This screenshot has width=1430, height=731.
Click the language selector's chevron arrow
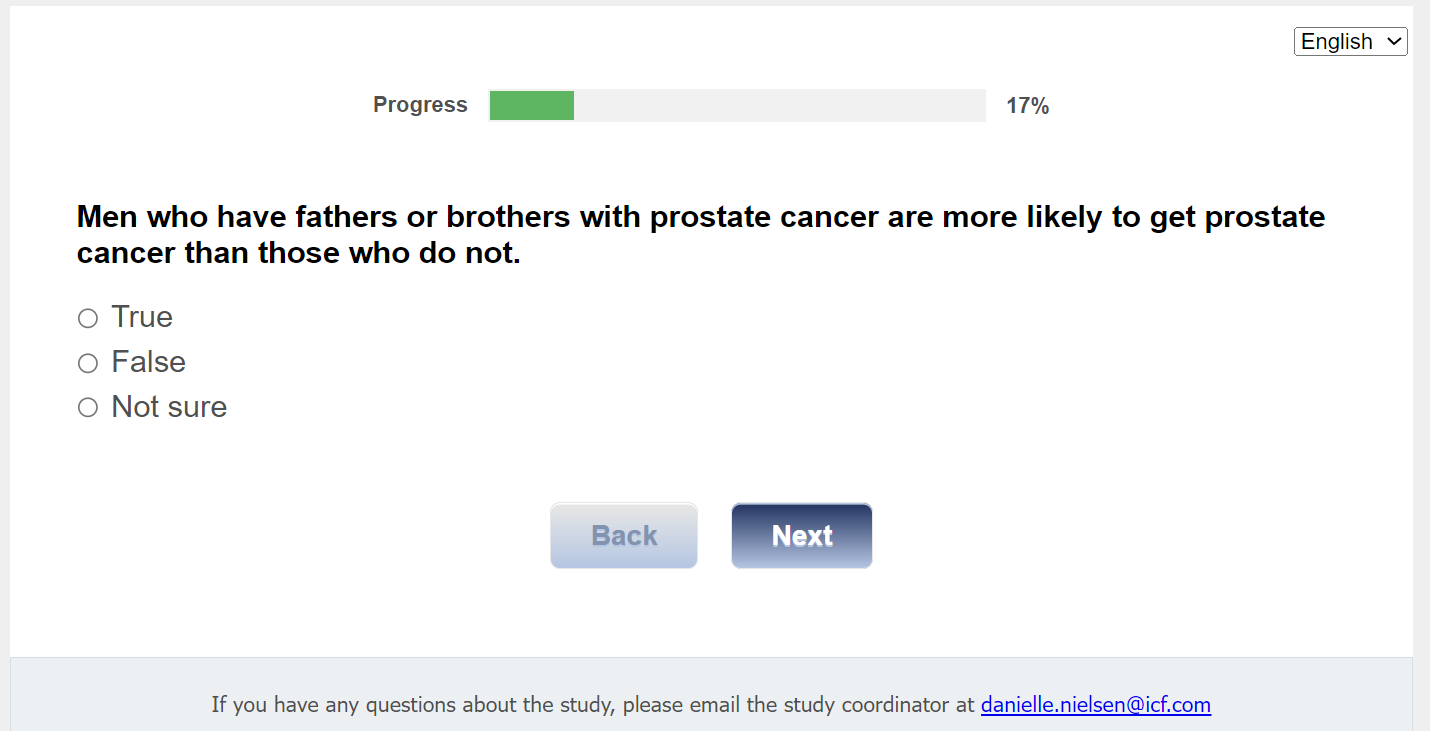1394,42
